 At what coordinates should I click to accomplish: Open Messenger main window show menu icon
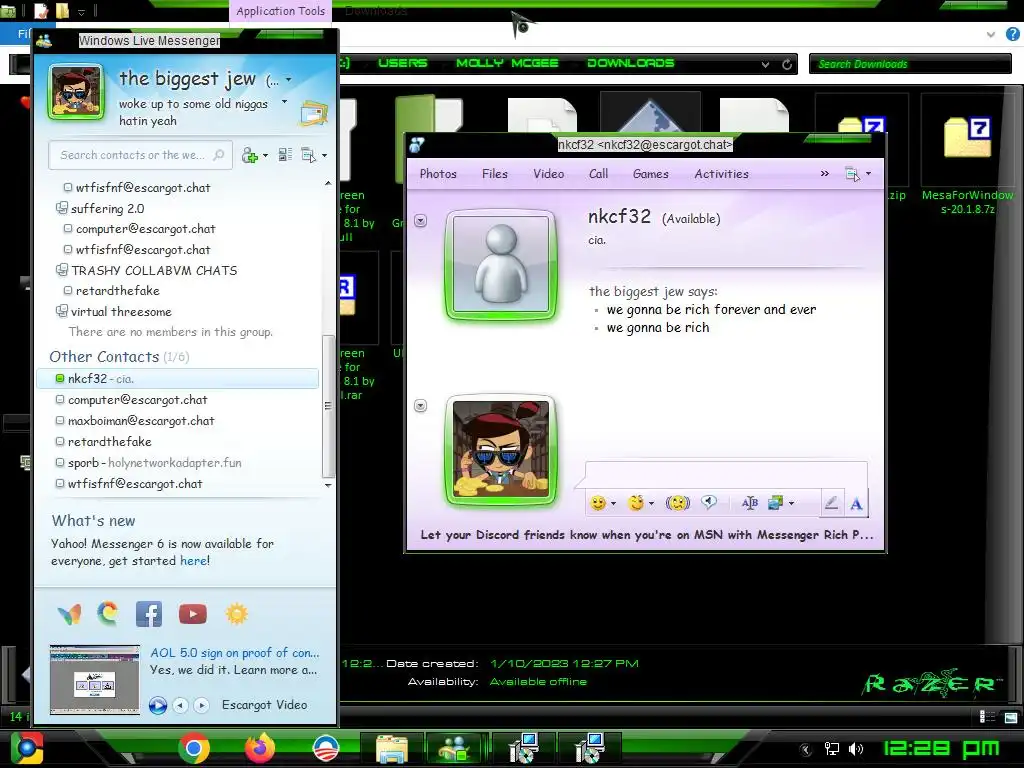(x=308, y=155)
